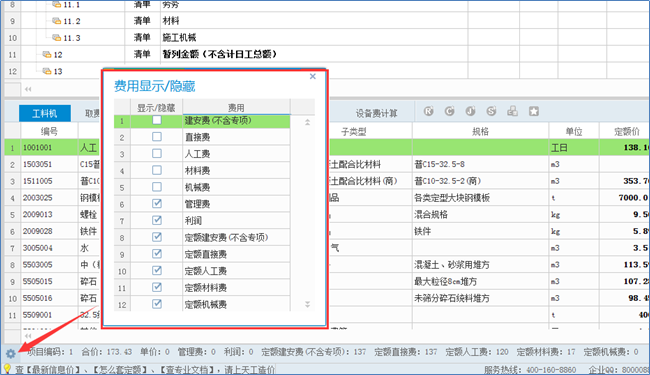Uncheck 定额建安费(不含专项) checkbox
The height and width of the screenshot is (375, 650).
[x=157, y=237]
